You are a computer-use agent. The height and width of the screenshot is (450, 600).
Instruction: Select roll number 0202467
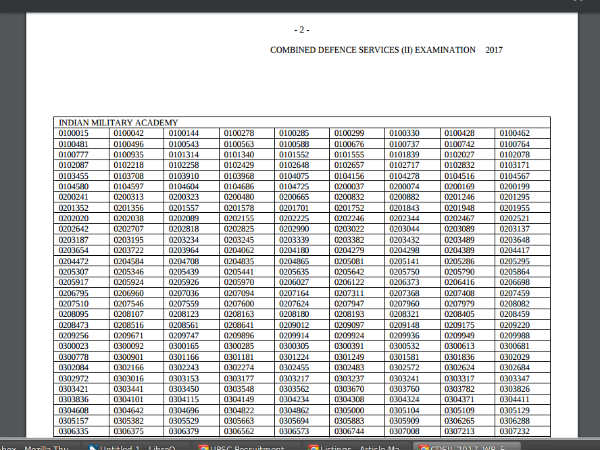459,218
